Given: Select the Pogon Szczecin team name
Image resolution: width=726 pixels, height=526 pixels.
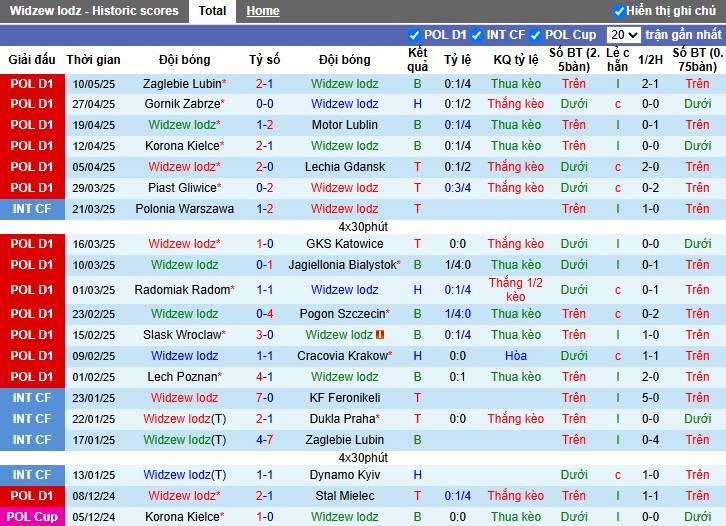Looking at the screenshot, I should (x=344, y=313).
